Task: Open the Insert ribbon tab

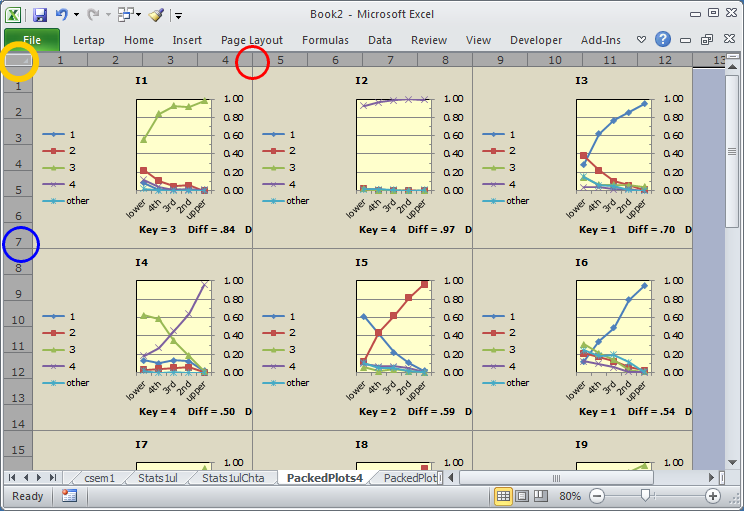Action: [x=187, y=40]
